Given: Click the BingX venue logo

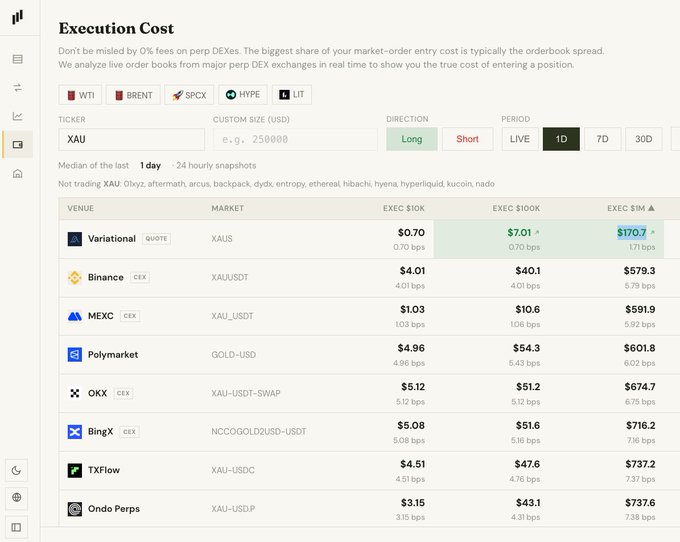Looking at the screenshot, I should click(75, 432).
